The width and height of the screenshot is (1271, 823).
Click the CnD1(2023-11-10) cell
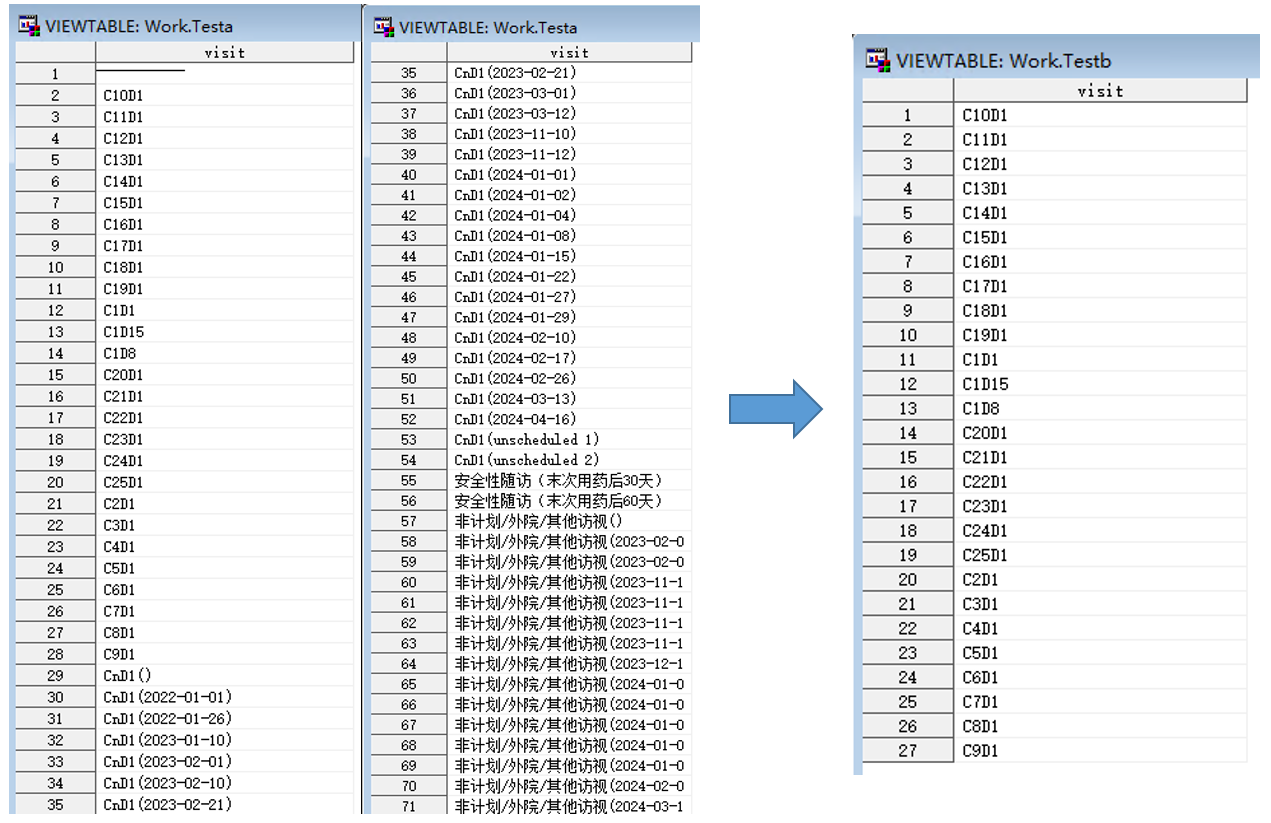pyautogui.click(x=569, y=134)
